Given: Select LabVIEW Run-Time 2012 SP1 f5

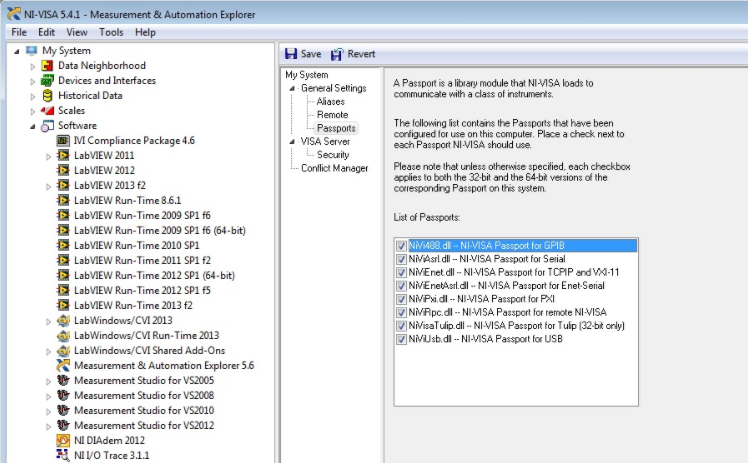Looking at the screenshot, I should tap(142, 290).
